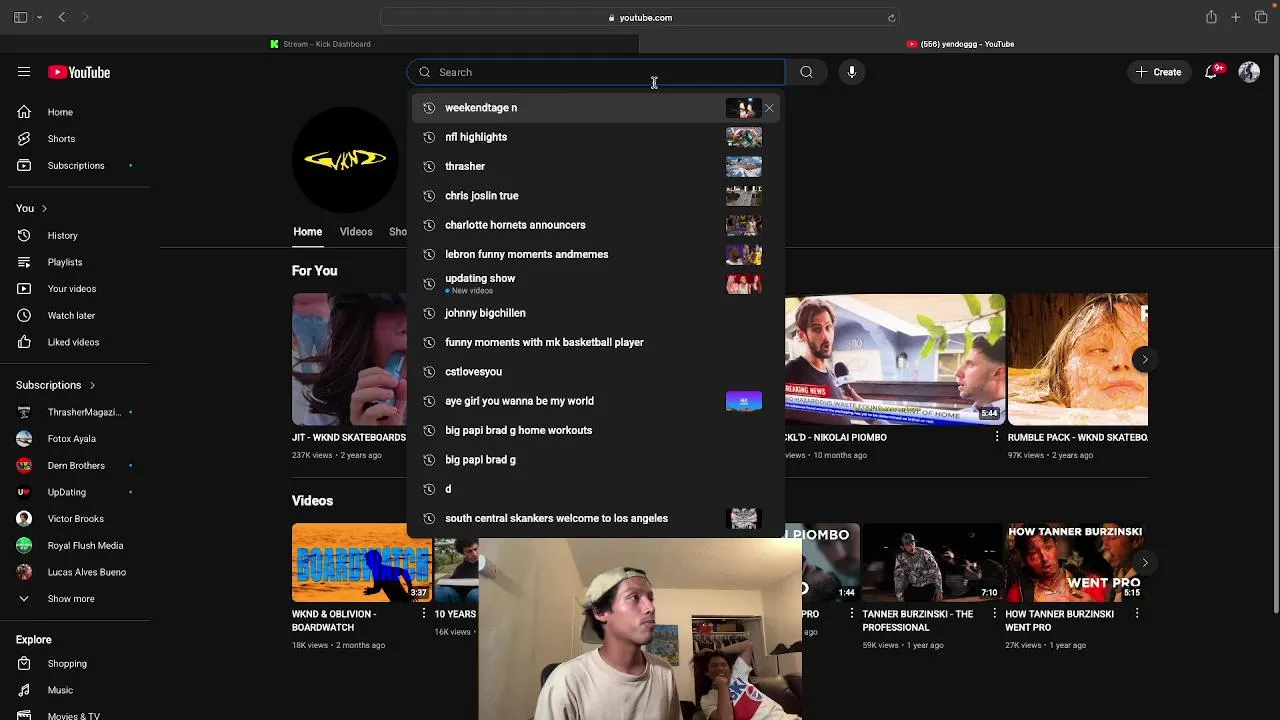Select 'johnny bigchillen' suggestion
This screenshot has height=720, width=1280.
coord(596,313)
